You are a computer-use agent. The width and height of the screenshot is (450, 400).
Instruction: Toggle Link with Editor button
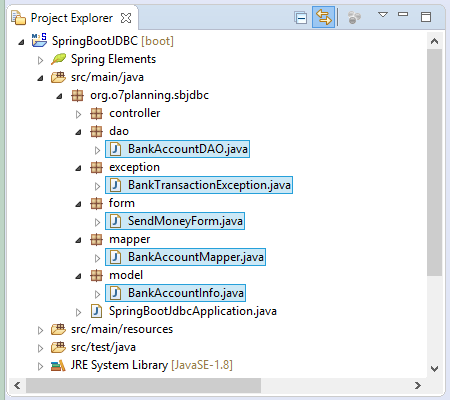(323, 17)
